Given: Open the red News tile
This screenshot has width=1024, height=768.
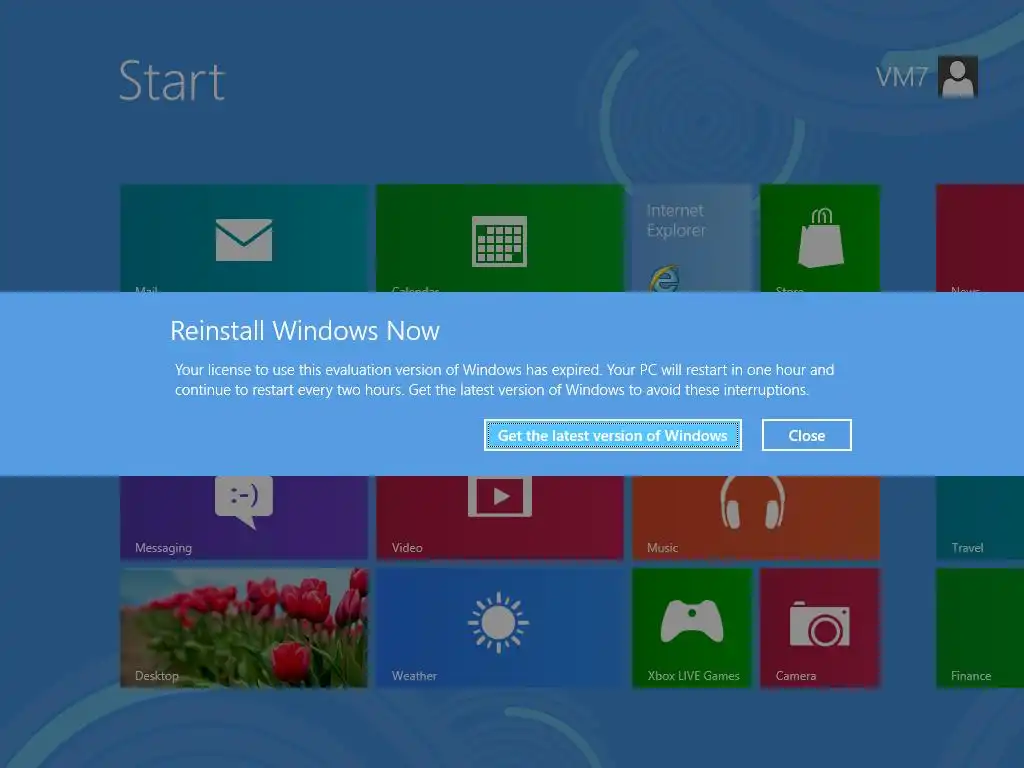Looking at the screenshot, I should [980, 238].
